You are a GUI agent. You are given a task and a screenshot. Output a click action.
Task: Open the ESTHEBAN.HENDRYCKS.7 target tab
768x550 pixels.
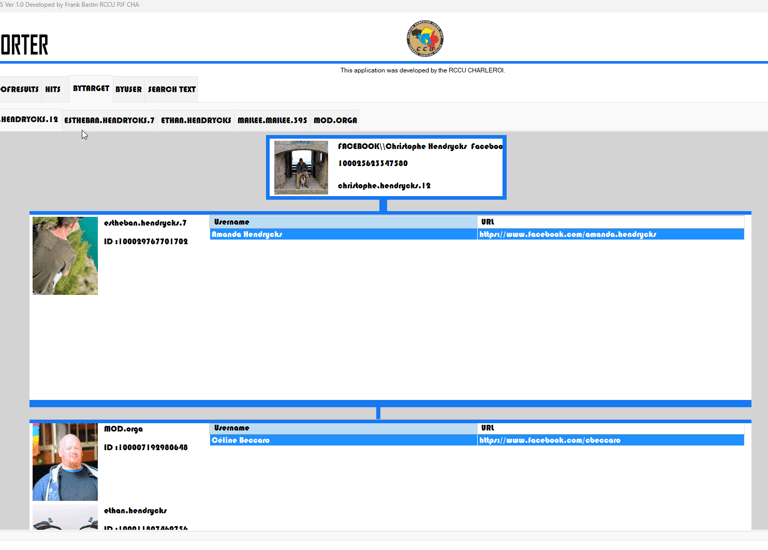pos(109,120)
